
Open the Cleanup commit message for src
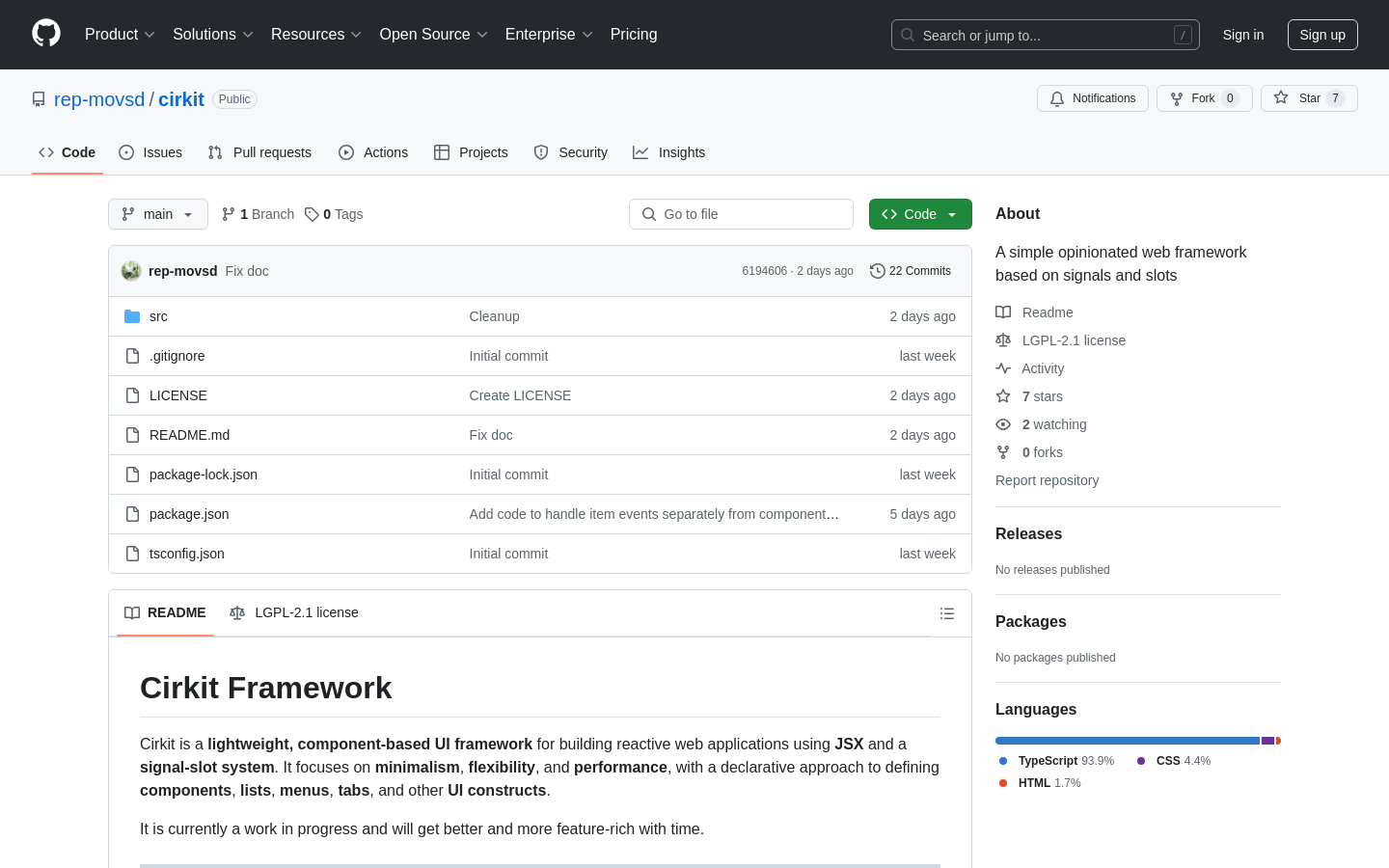coord(495,316)
